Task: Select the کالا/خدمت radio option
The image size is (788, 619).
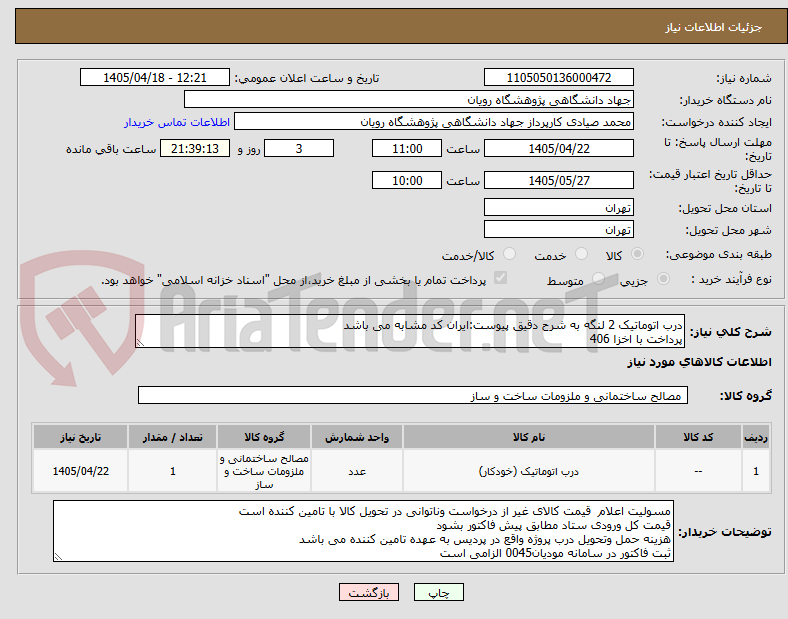Action: pos(509,254)
